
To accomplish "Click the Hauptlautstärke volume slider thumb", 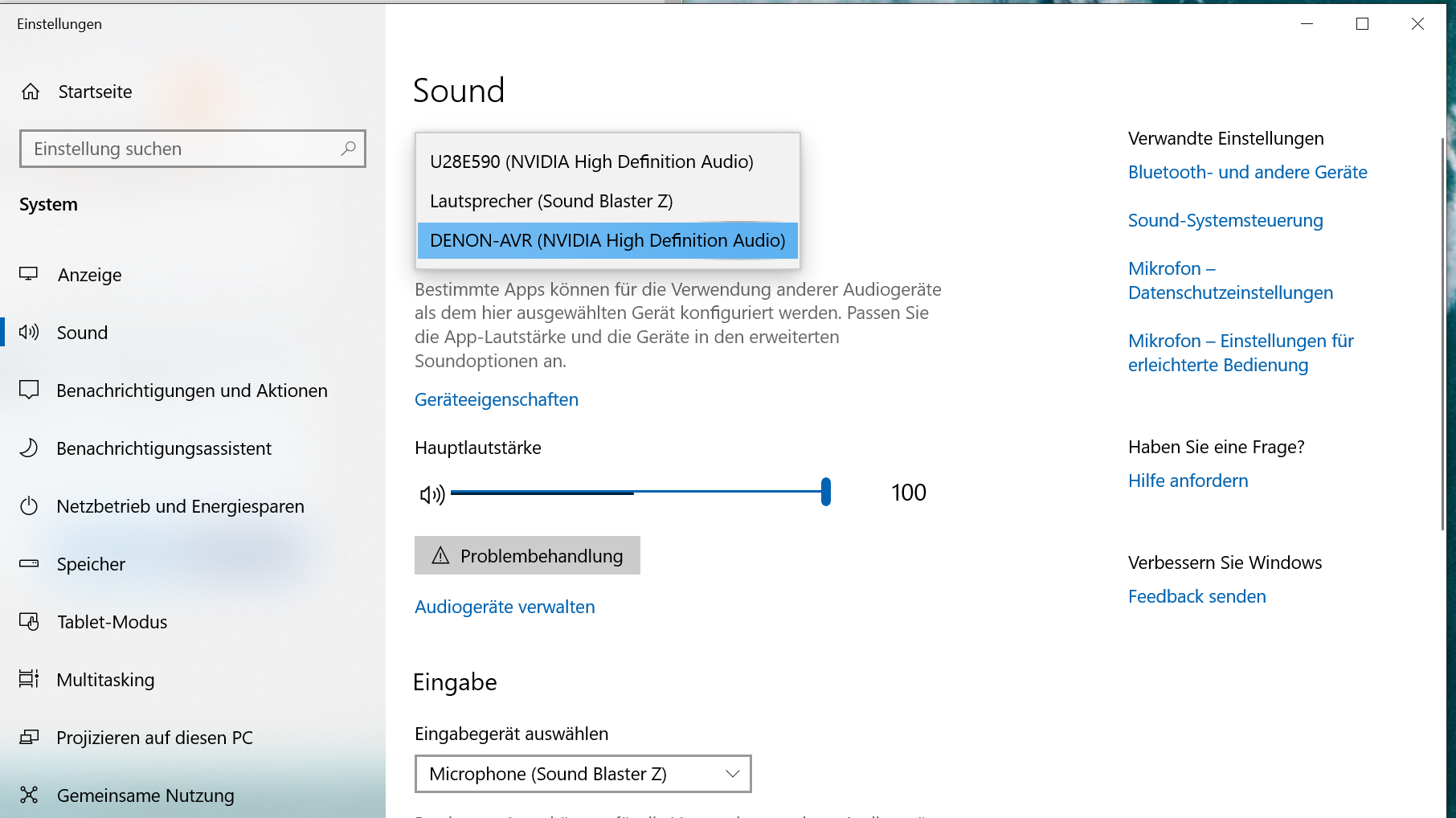I will tap(825, 492).
